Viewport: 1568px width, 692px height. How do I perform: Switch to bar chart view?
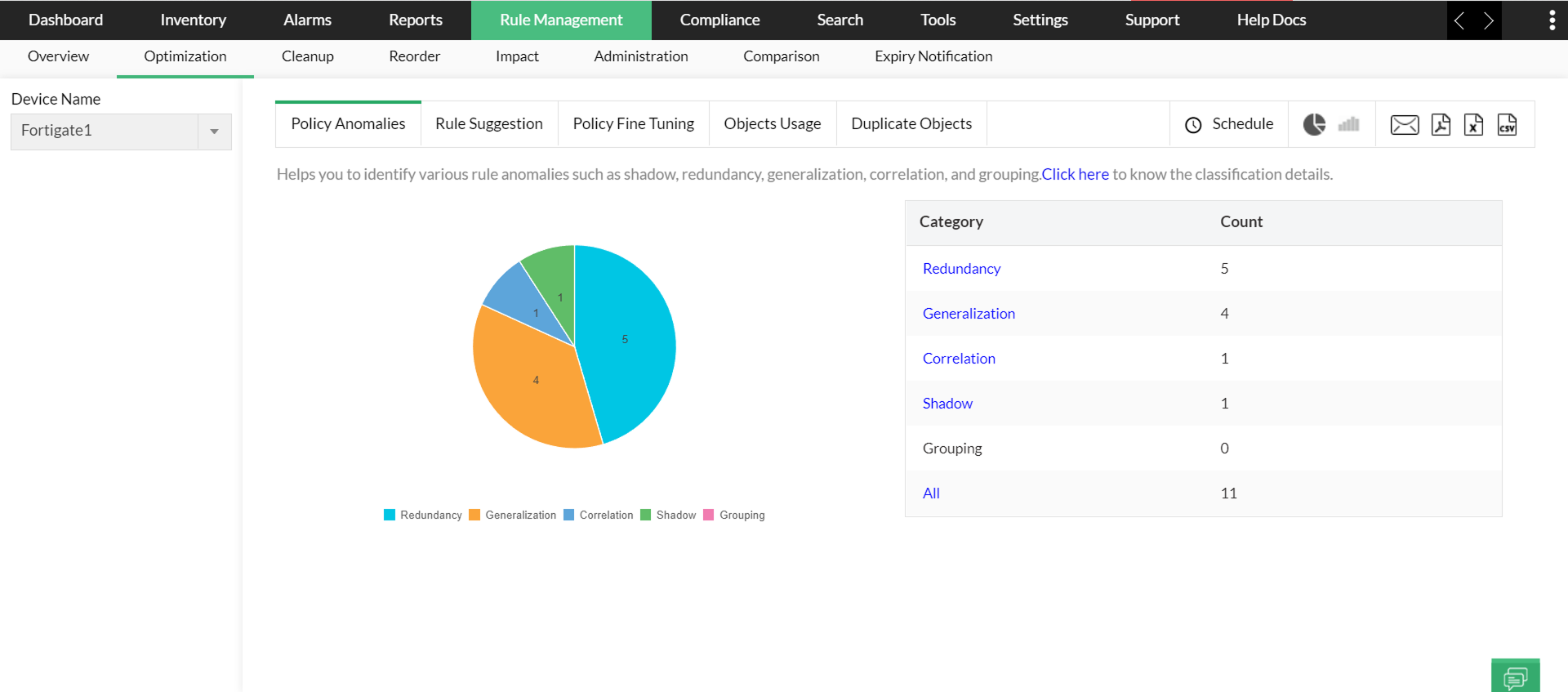pos(1348,124)
